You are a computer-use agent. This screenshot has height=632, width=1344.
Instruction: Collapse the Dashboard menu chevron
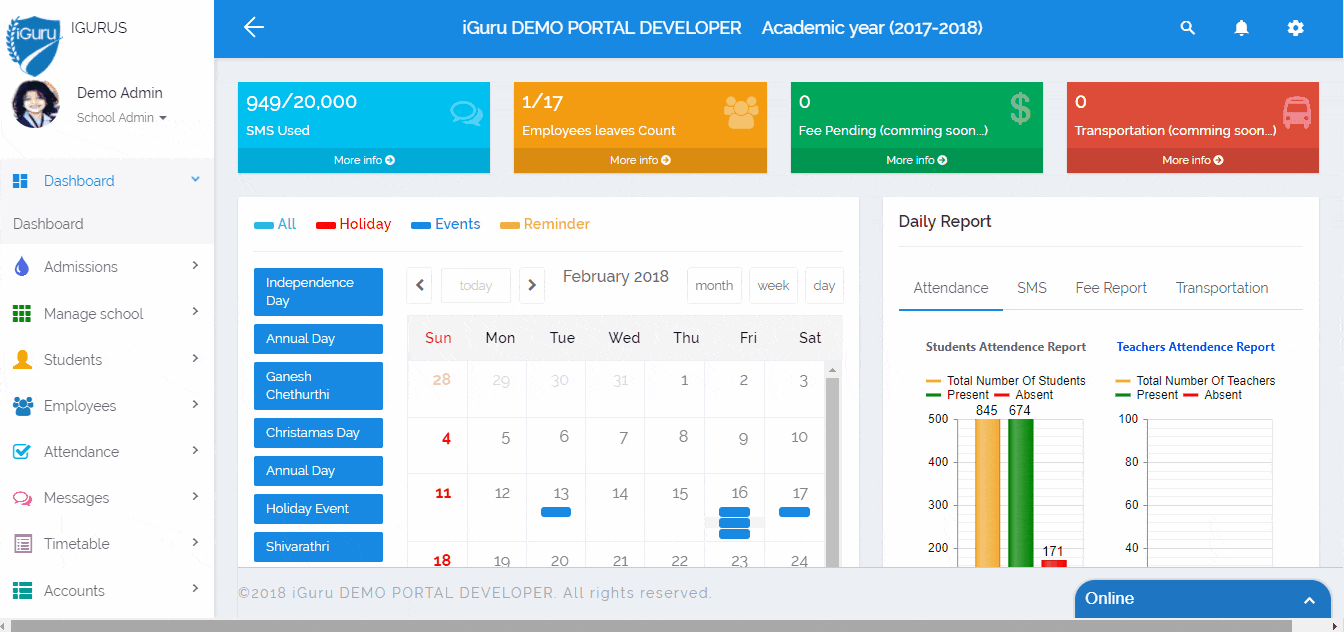pos(196,179)
